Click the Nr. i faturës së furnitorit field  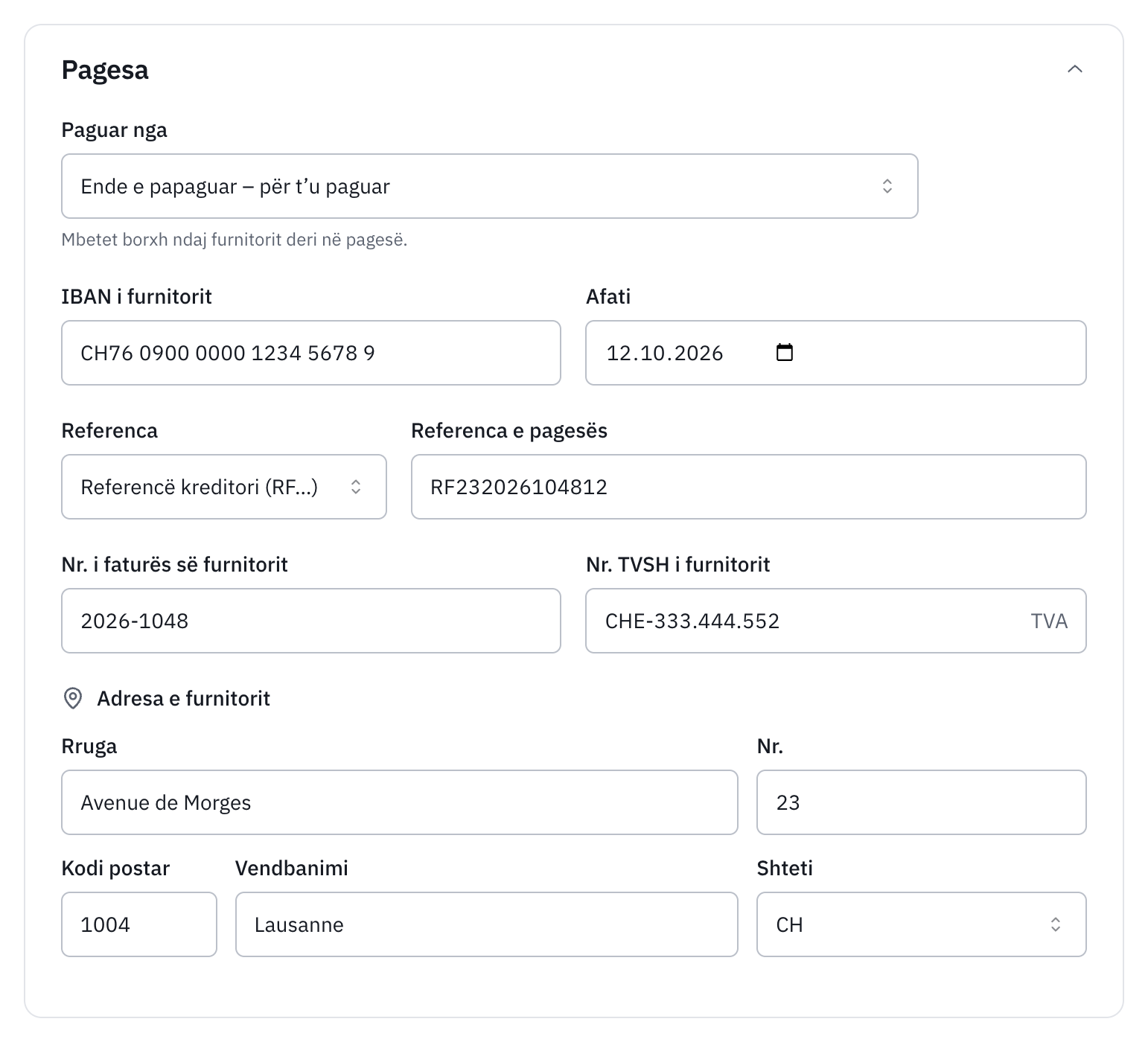coord(311,621)
